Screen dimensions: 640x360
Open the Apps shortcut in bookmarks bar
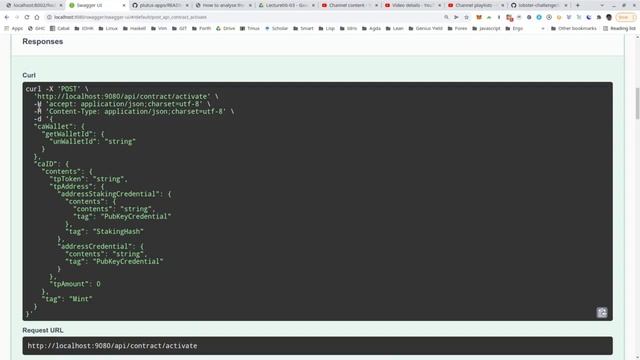pyautogui.click(x=13, y=29)
